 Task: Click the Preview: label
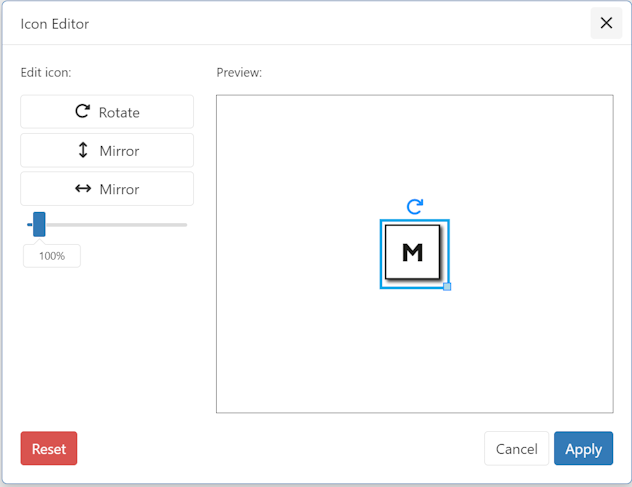tap(239, 73)
